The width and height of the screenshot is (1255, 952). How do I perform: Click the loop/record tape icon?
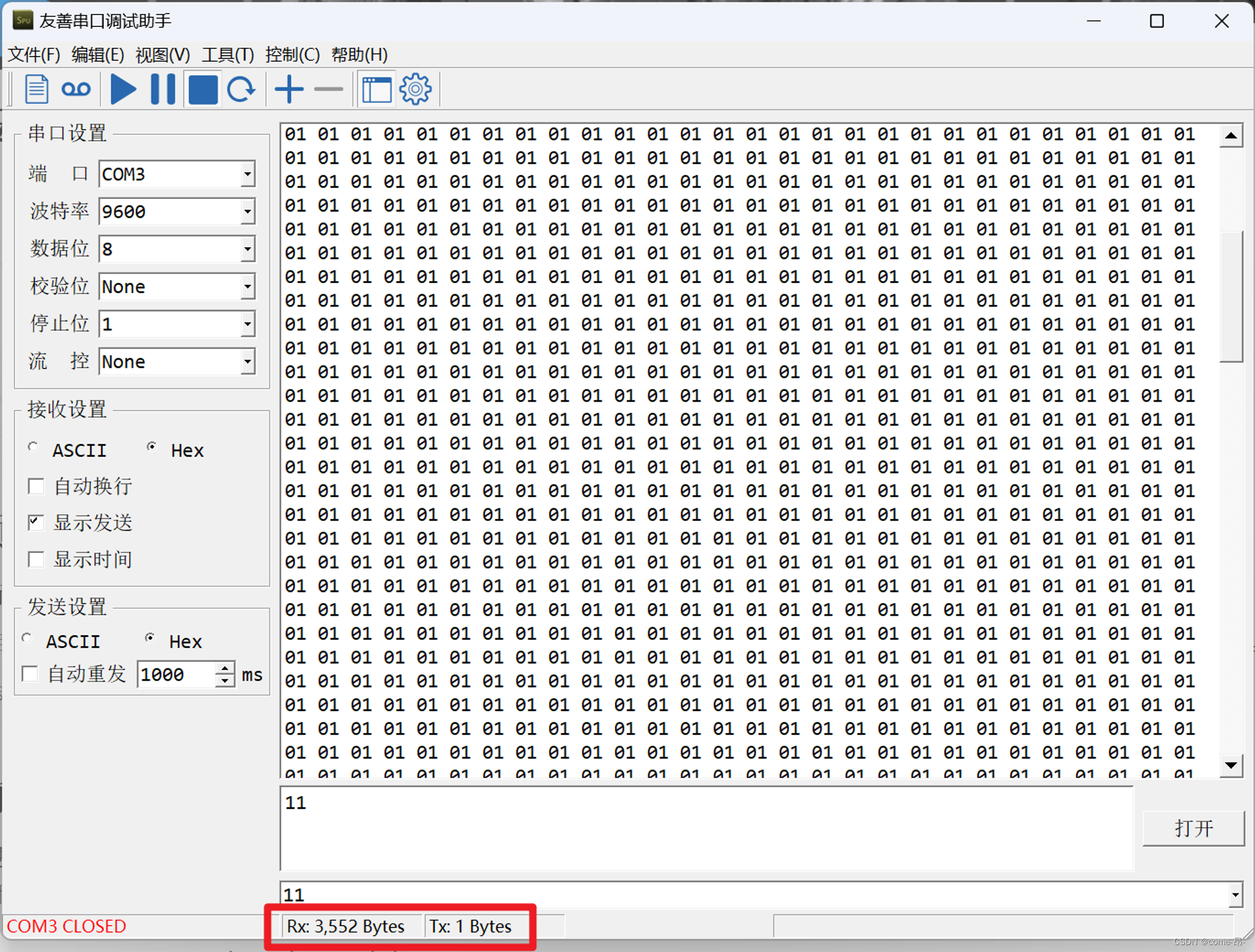coord(76,89)
